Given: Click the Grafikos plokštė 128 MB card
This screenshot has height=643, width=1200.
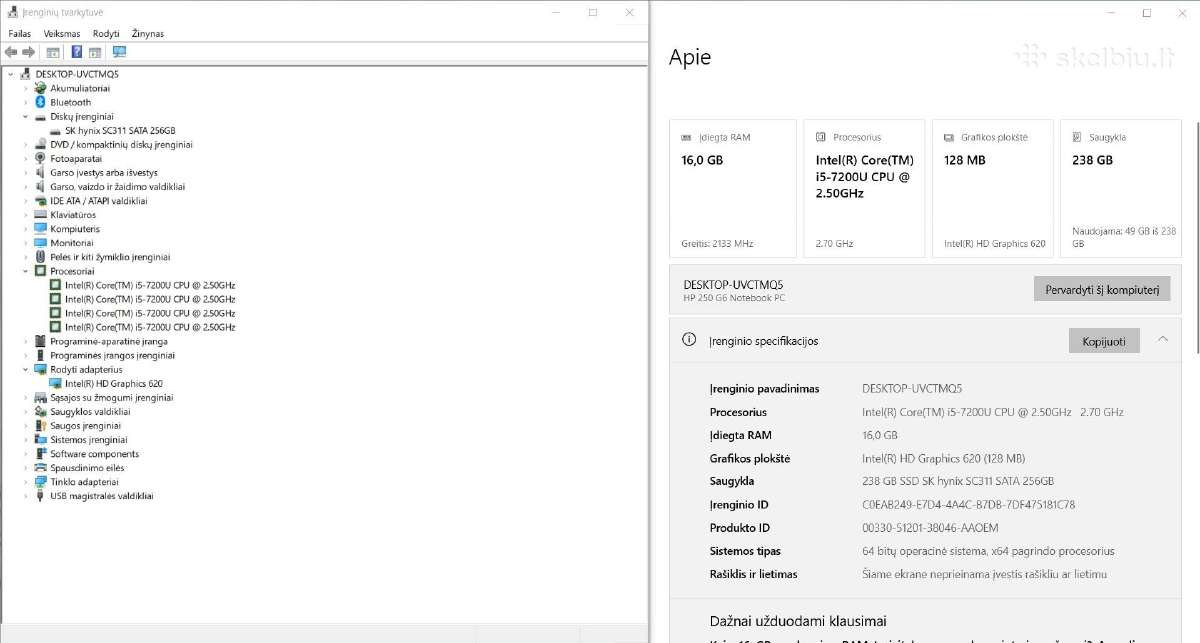Looking at the screenshot, I should [x=993, y=189].
